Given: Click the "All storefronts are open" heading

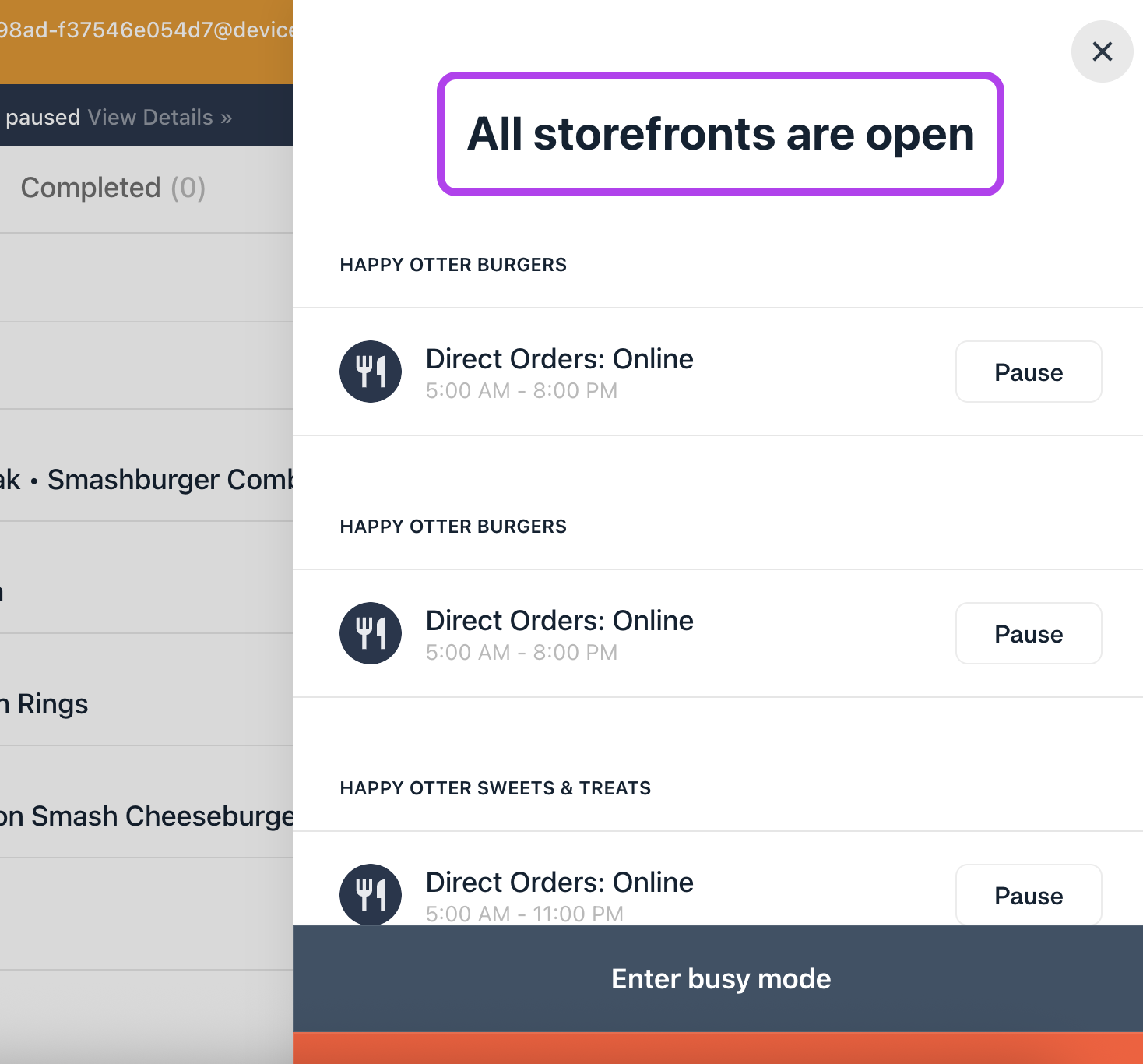Looking at the screenshot, I should click(720, 134).
